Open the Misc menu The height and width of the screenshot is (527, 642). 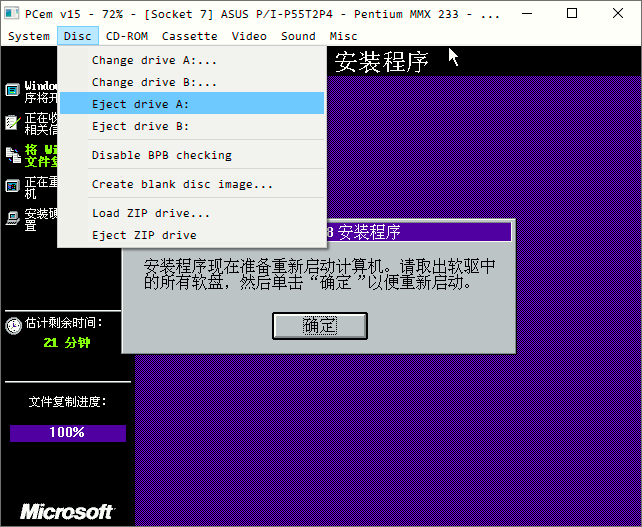click(x=343, y=36)
